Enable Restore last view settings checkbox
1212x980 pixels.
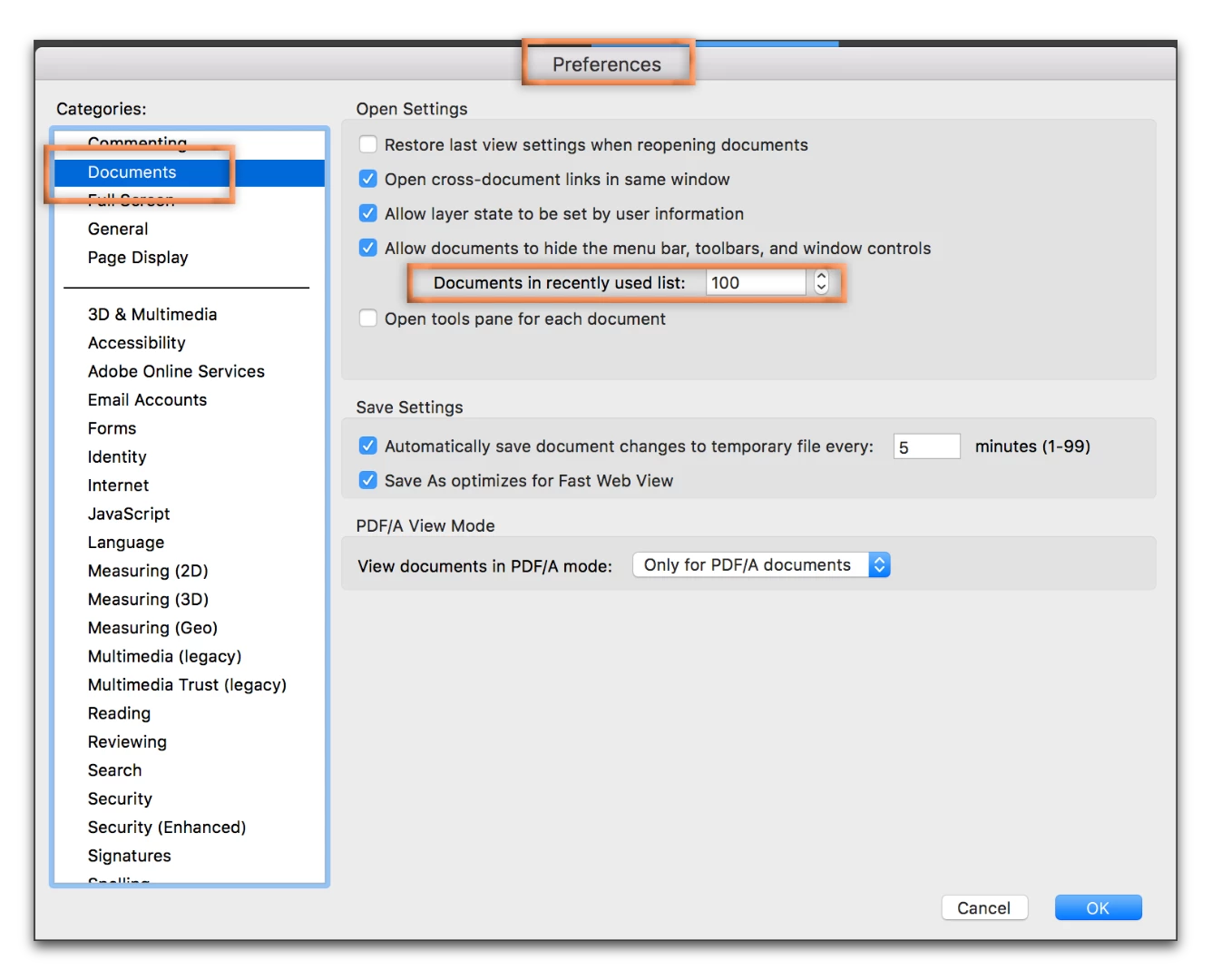pos(368,145)
